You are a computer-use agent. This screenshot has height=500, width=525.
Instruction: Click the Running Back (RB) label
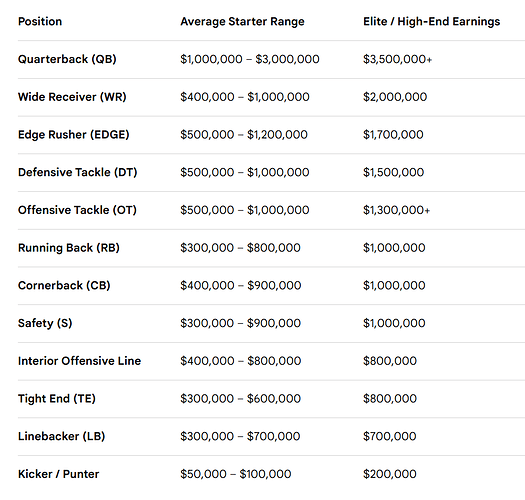69,248
